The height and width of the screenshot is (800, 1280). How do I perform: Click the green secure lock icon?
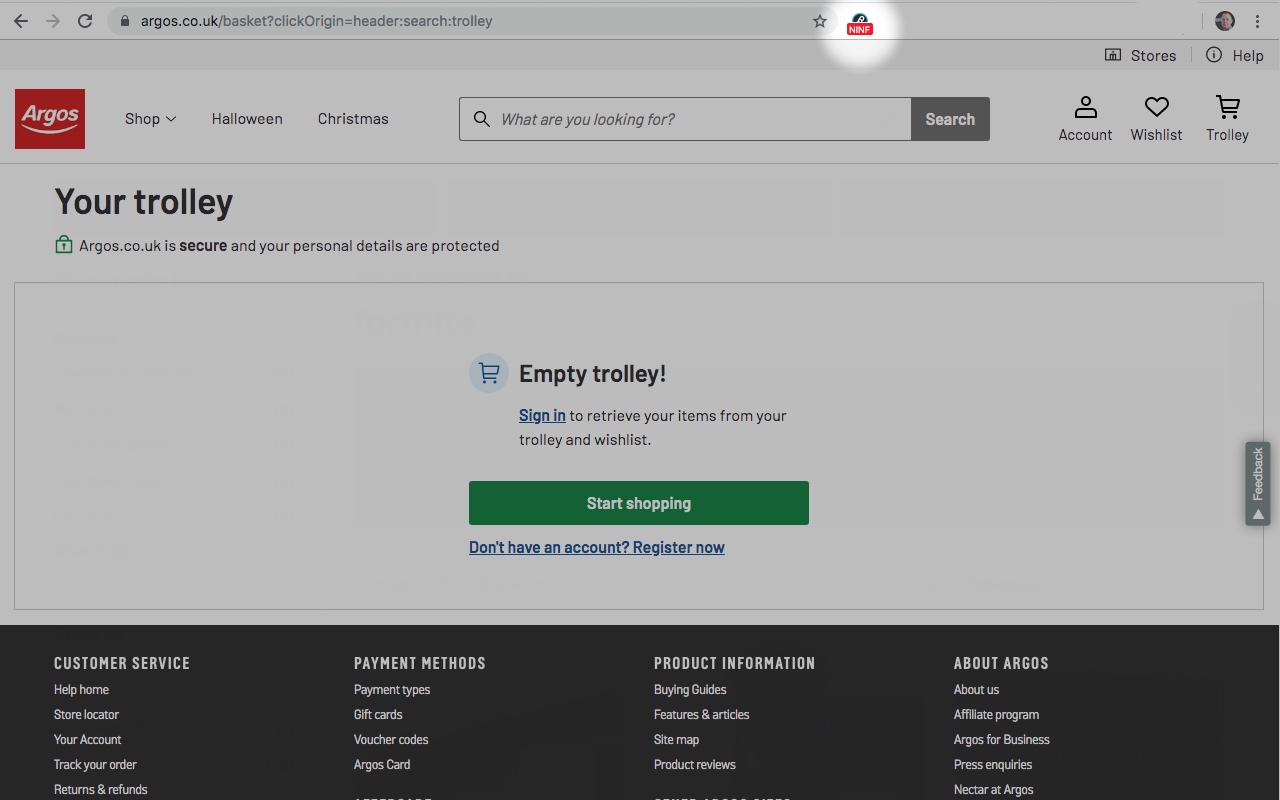point(64,244)
